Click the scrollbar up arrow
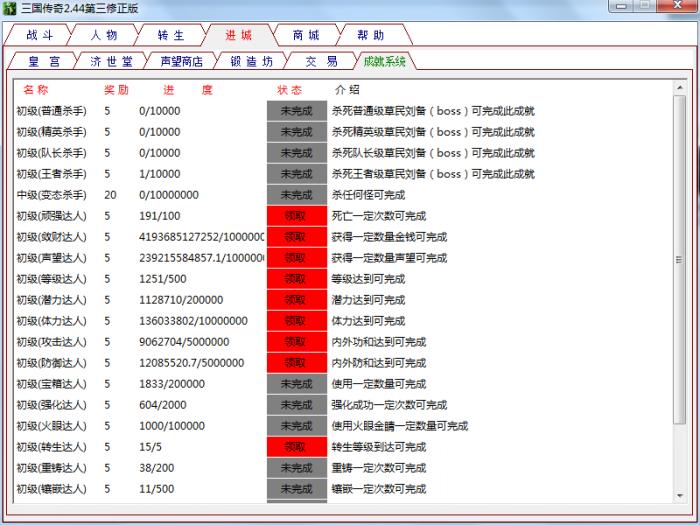 [680, 101]
